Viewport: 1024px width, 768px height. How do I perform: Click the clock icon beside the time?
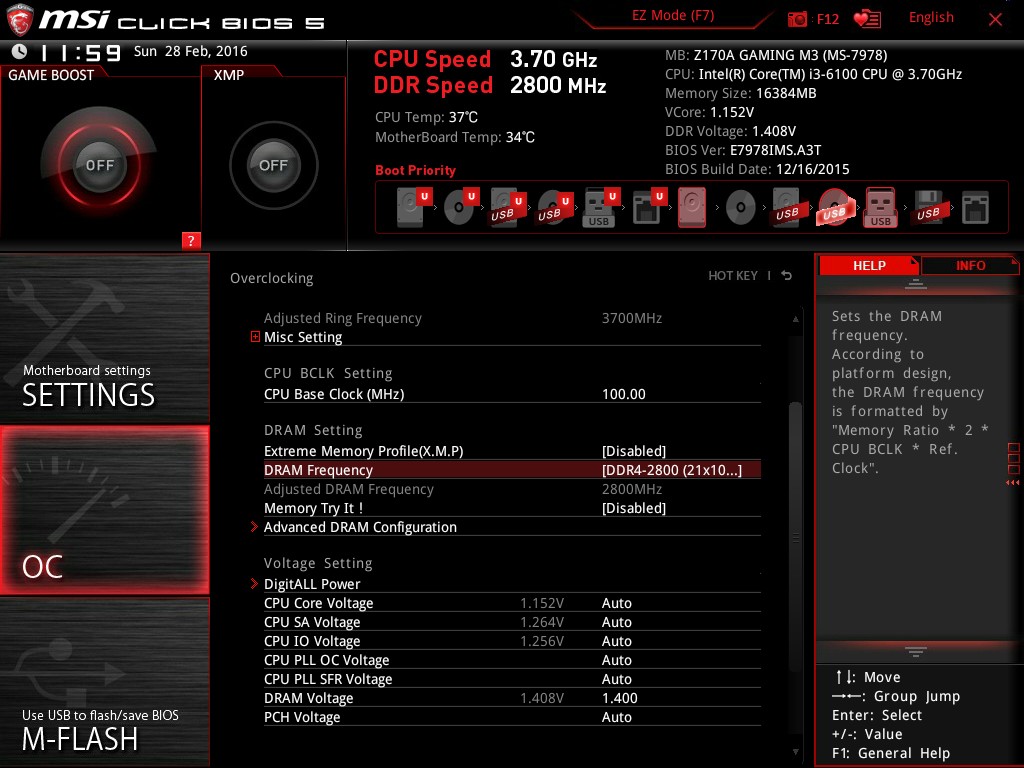(x=19, y=52)
